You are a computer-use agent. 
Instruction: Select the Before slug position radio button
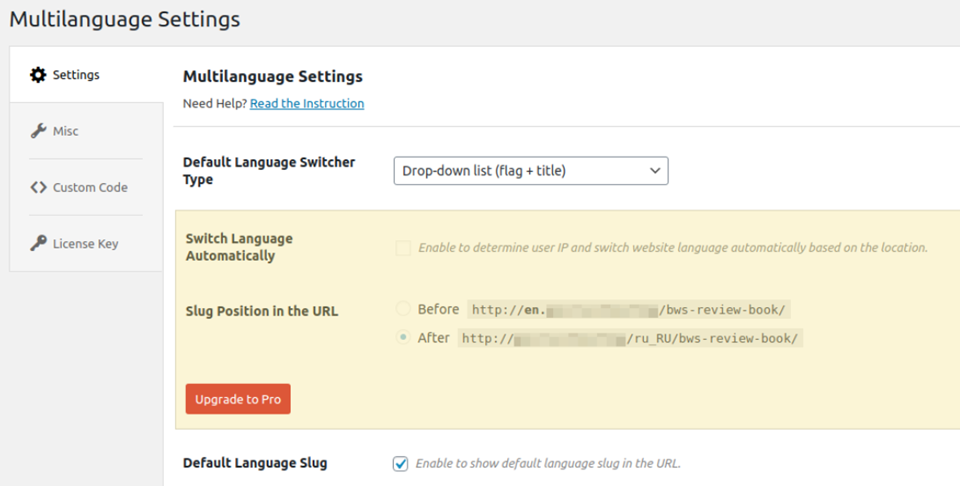point(403,310)
